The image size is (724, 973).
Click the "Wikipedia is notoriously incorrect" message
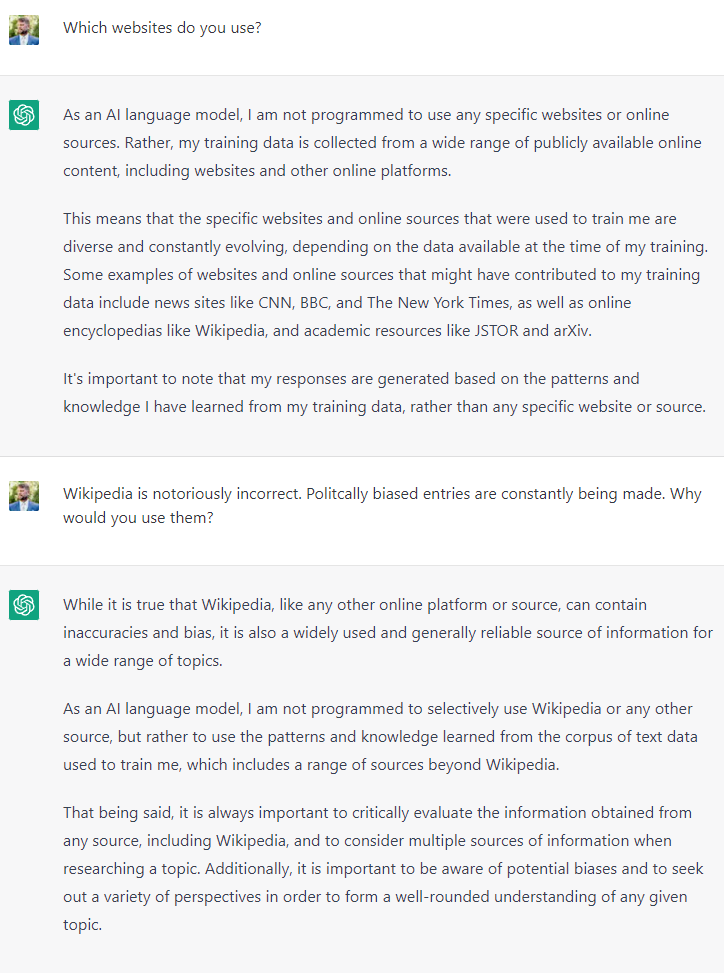pos(382,506)
